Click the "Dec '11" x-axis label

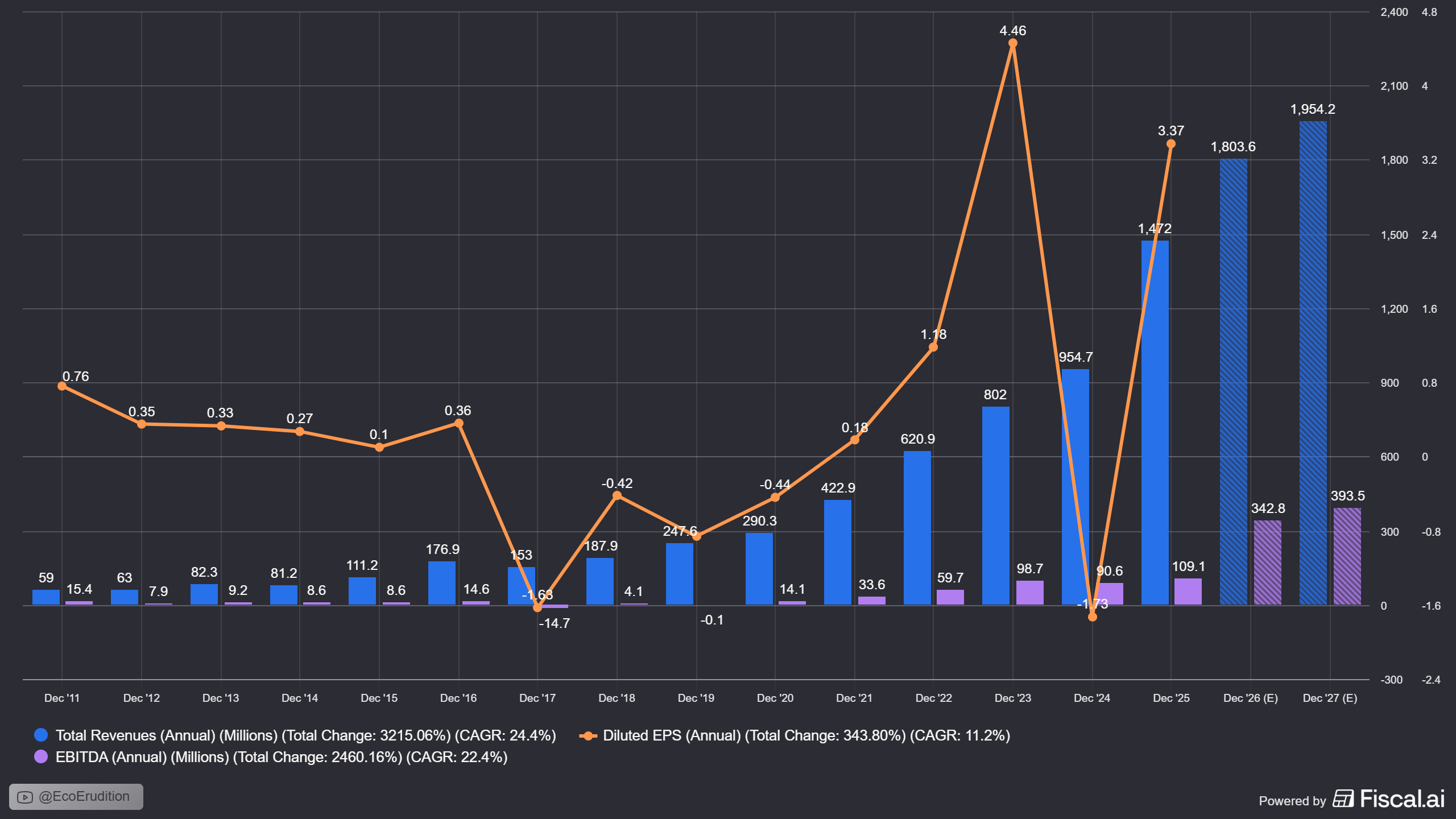pyautogui.click(x=62, y=698)
